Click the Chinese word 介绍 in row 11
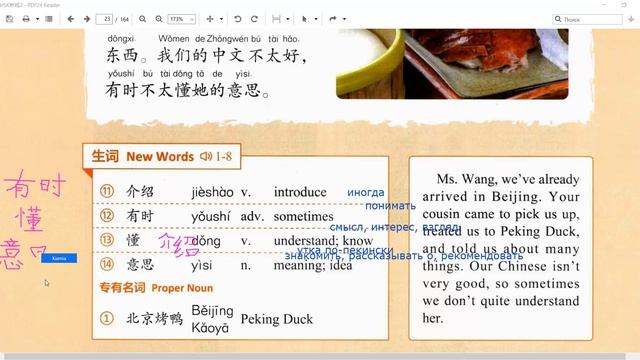This screenshot has height=360, width=640. [140, 191]
